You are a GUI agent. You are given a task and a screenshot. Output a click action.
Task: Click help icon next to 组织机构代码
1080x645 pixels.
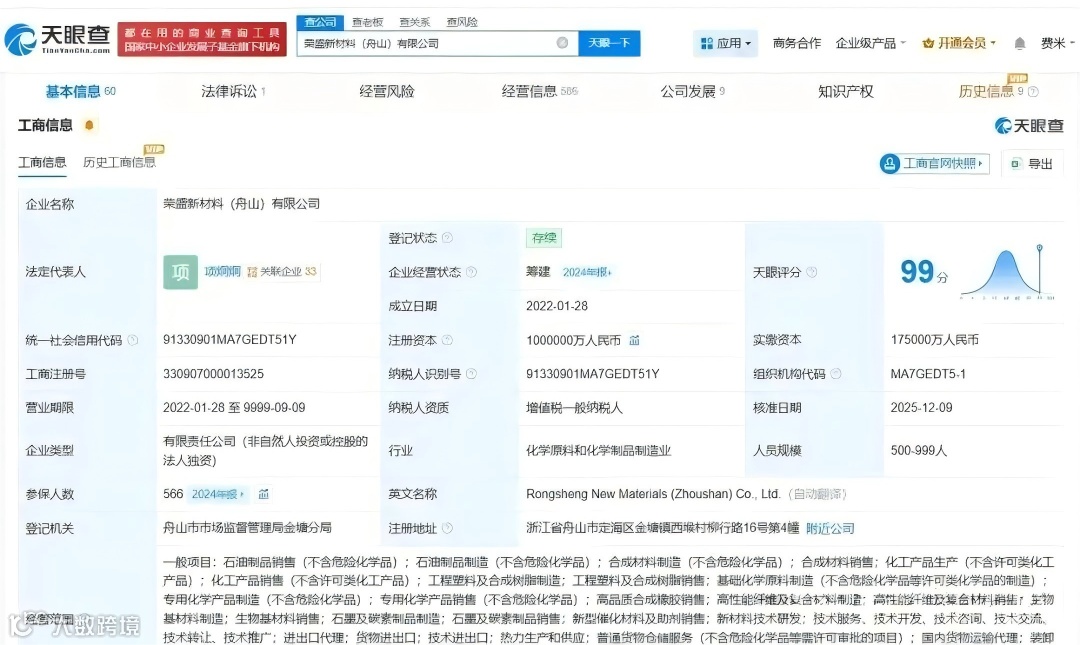835,373
